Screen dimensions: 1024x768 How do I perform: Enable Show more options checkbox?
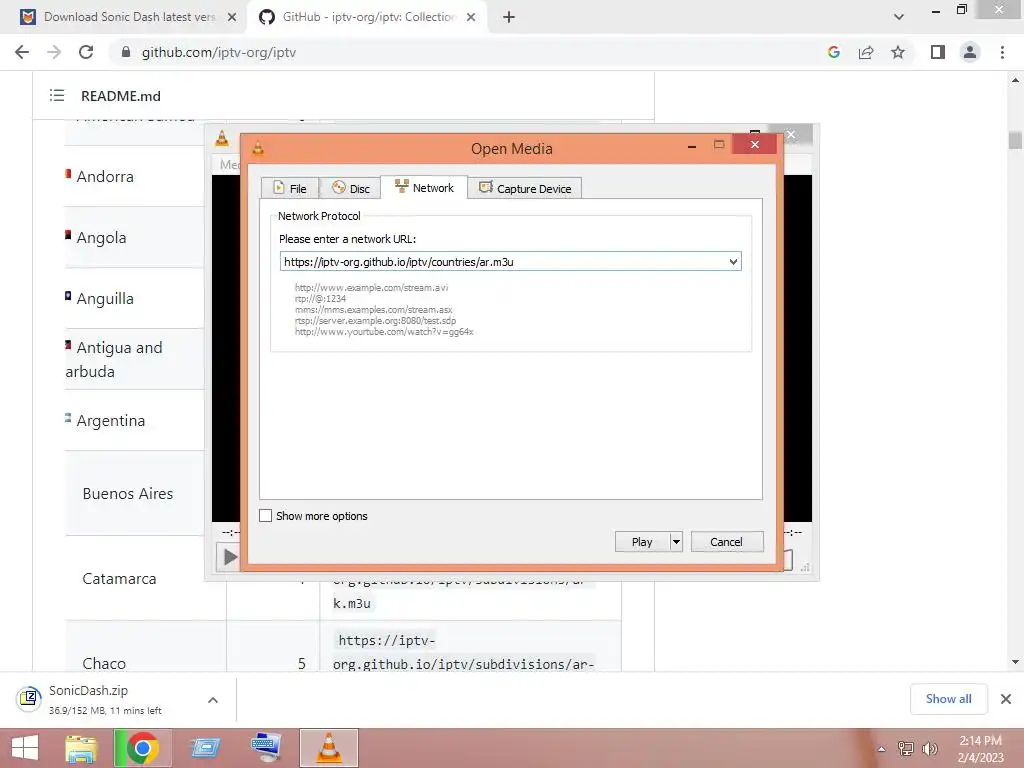(x=265, y=516)
